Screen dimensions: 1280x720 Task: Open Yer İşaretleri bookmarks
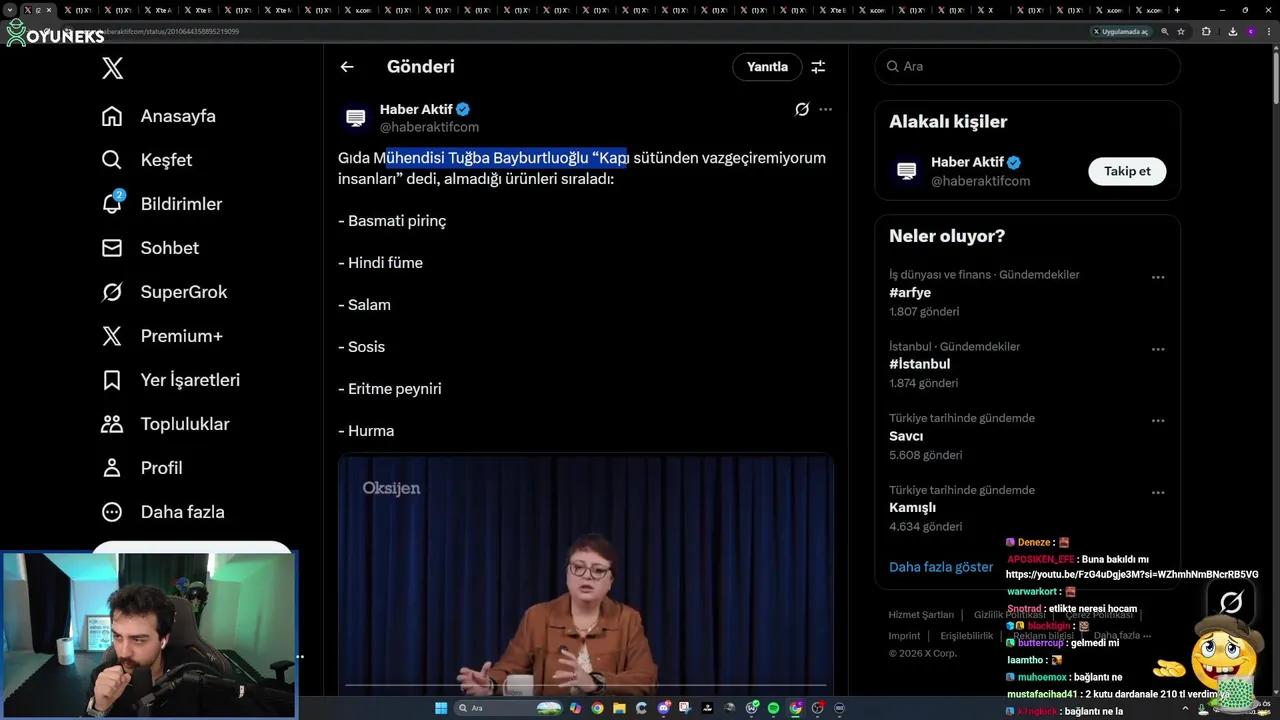click(170, 380)
